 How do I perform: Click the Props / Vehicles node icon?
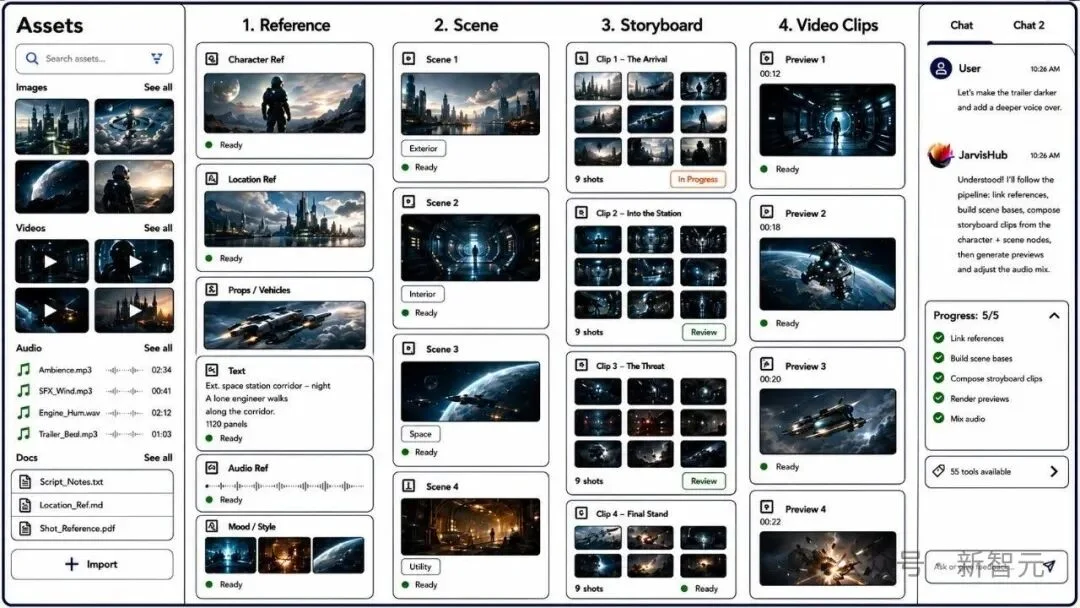pos(211,290)
